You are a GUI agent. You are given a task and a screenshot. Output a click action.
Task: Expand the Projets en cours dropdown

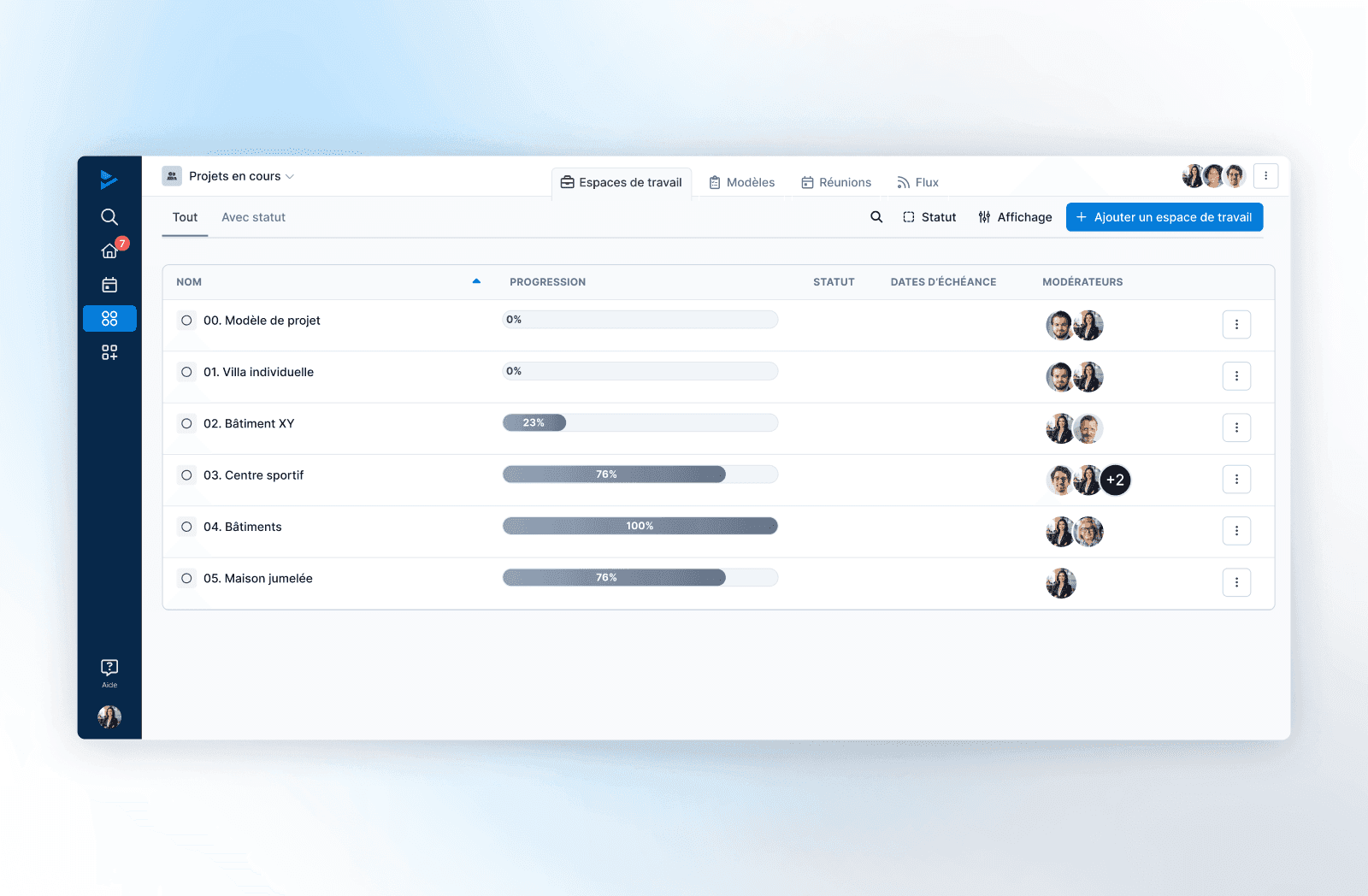click(228, 176)
